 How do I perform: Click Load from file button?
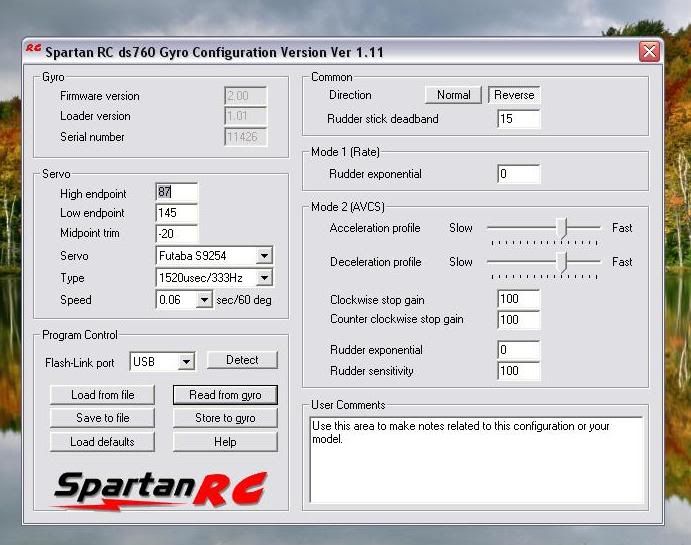102,395
